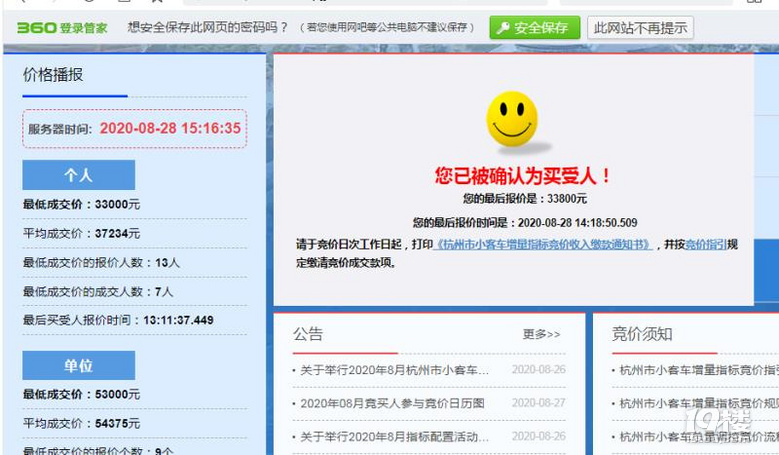Open the 竞价收入缴款通知书 link
The width and height of the screenshot is (779, 455).
[x=547, y=245]
